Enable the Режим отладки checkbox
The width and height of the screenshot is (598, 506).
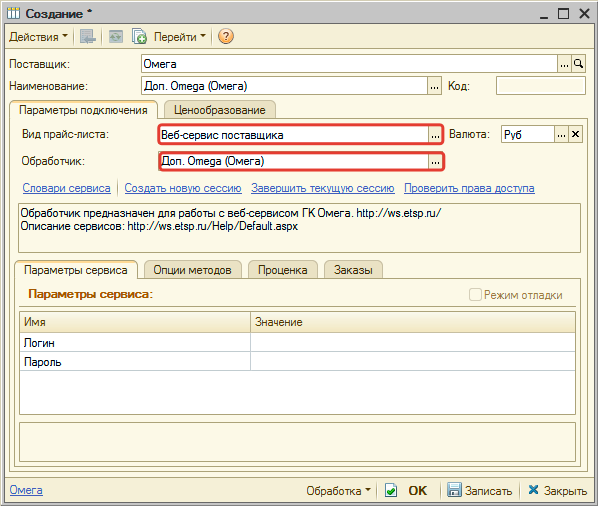(x=475, y=295)
